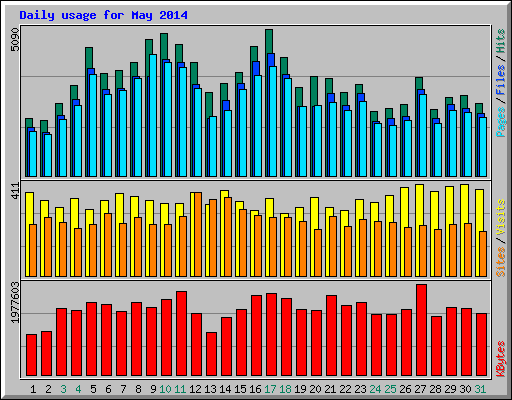Click day 14 on the x-axis
The width and height of the screenshot is (512, 400).
click(225, 389)
